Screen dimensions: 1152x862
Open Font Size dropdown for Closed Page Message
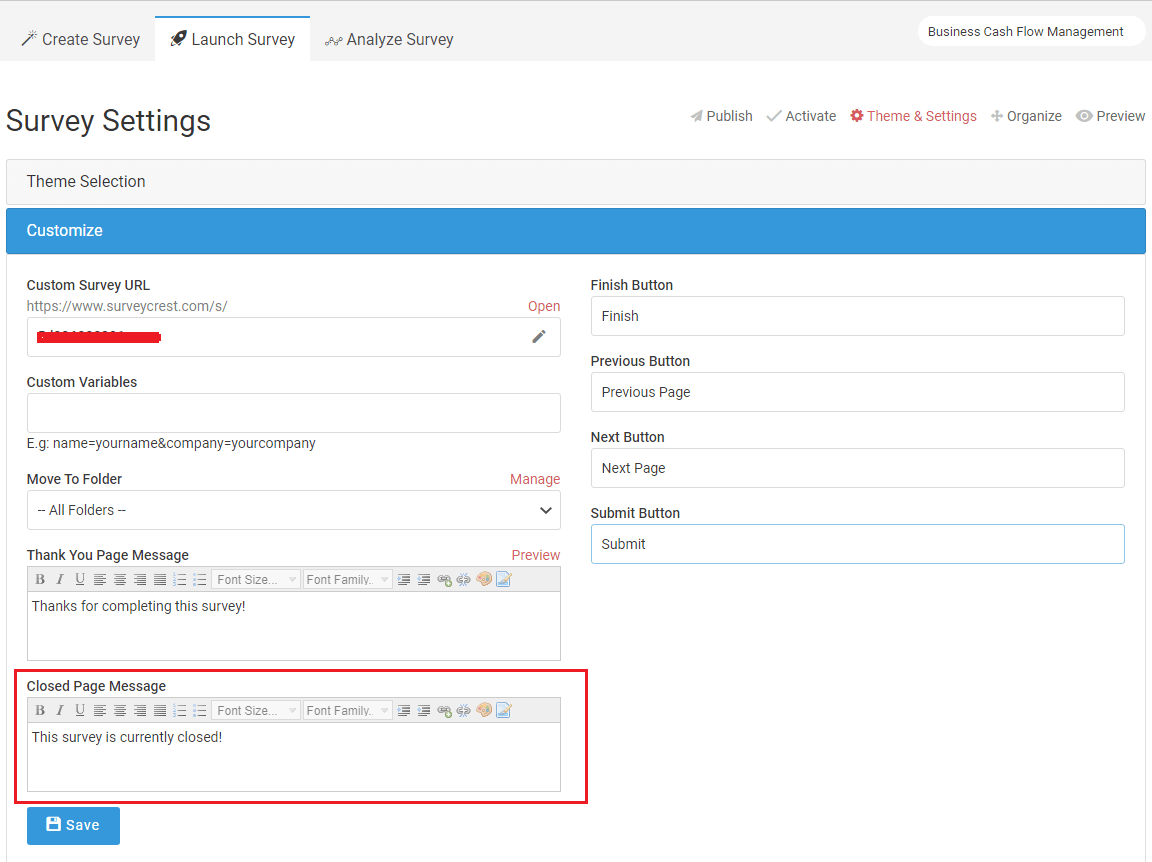coord(256,711)
